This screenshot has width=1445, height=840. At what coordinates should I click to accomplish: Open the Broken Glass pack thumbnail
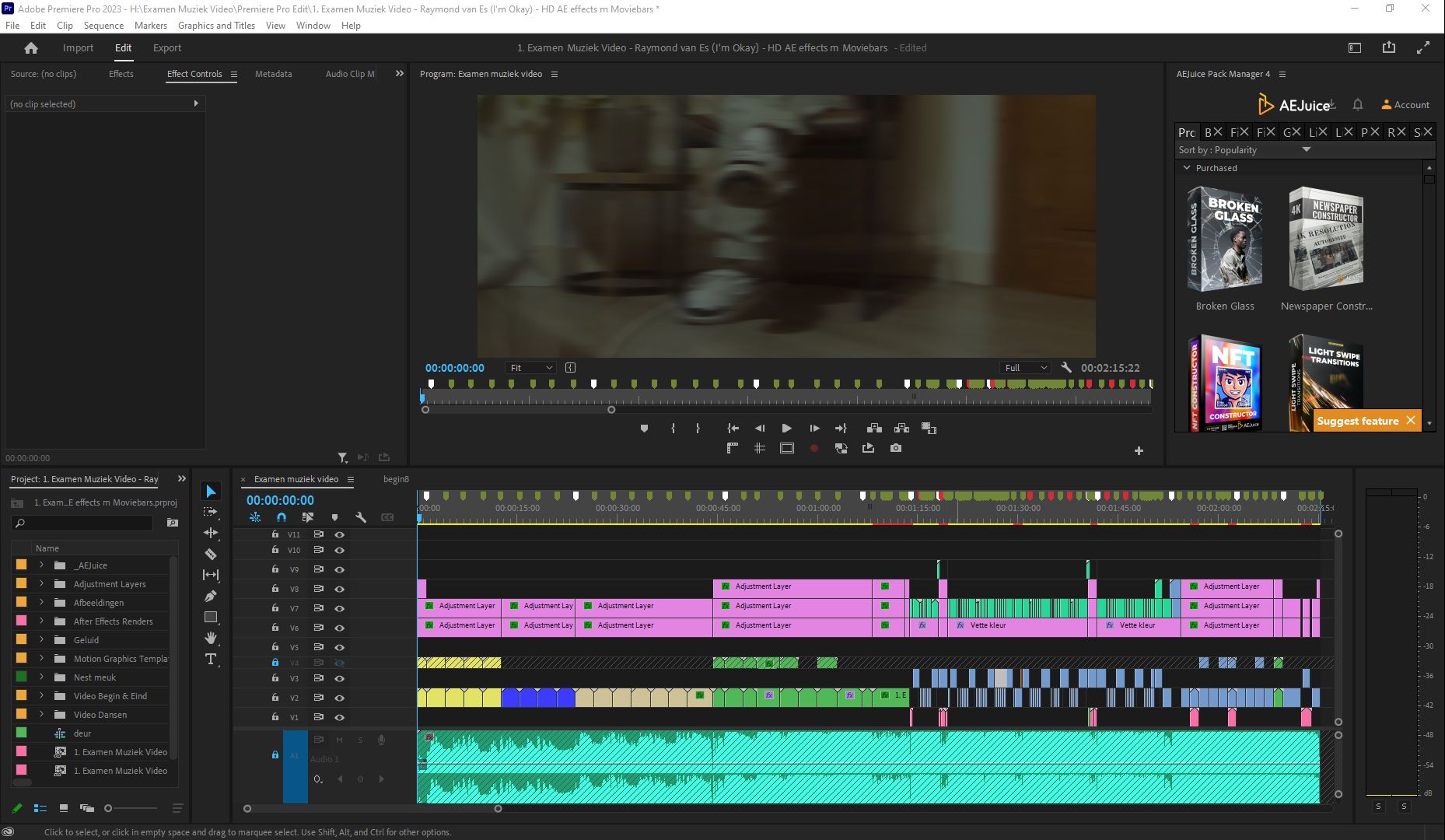[1225, 240]
